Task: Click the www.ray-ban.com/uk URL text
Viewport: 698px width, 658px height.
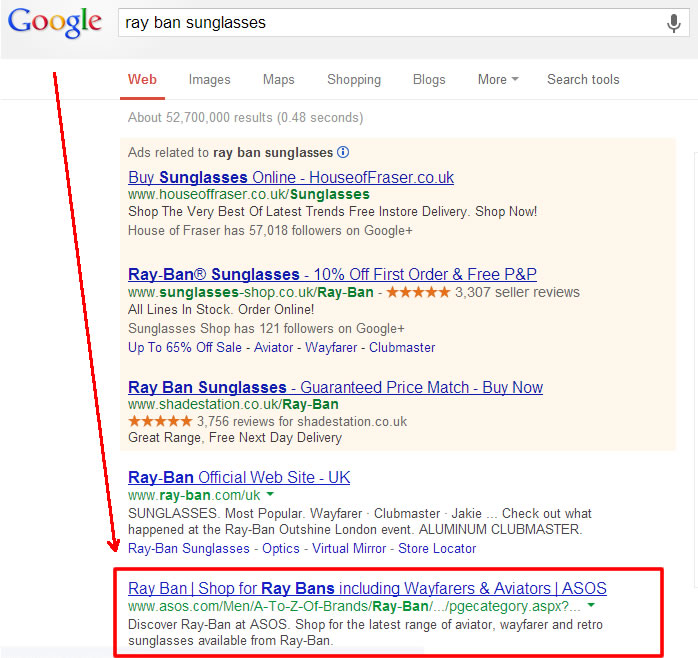Action: [194, 495]
